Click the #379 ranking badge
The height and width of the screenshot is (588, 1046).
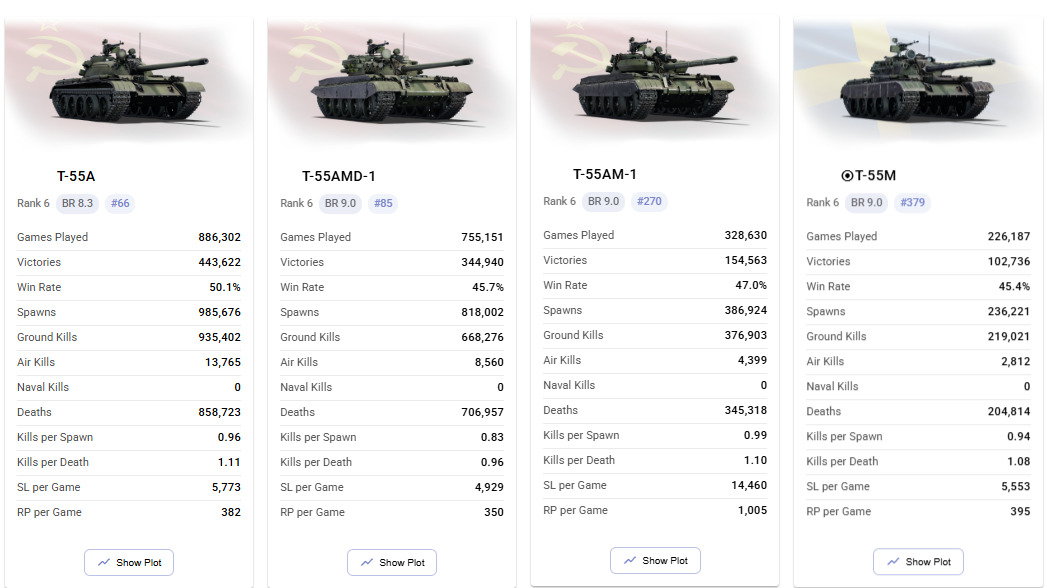pyautogui.click(x=912, y=202)
